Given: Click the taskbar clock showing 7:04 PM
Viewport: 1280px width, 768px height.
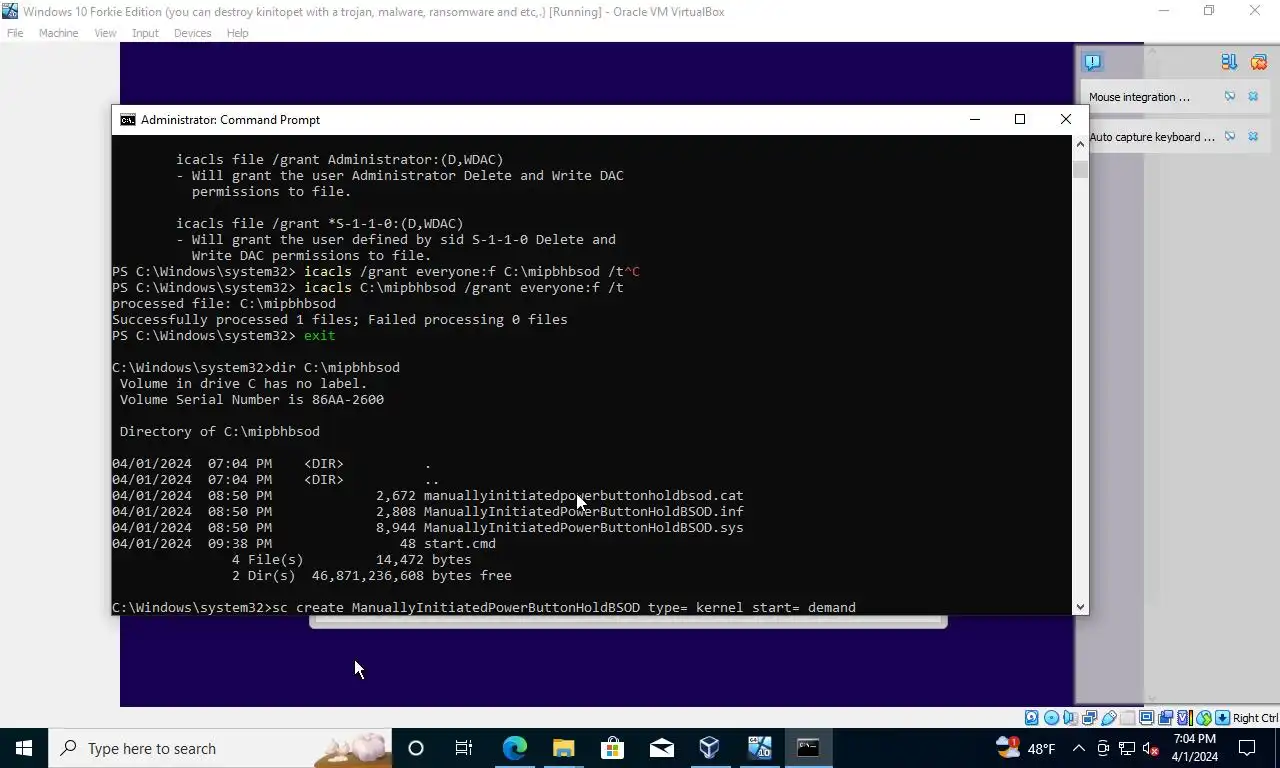Looking at the screenshot, I should [1195, 748].
